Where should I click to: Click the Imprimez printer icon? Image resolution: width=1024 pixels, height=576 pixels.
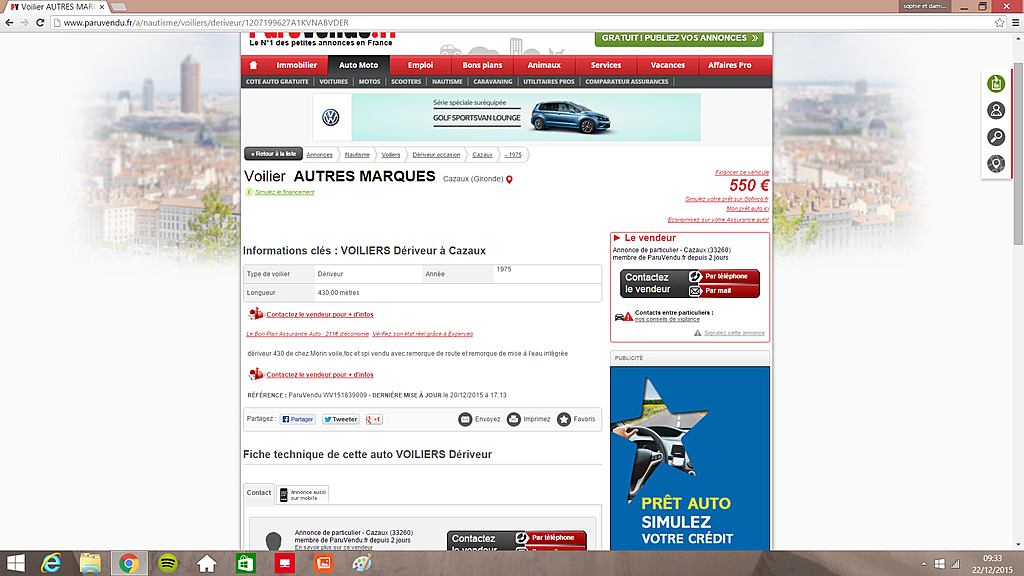(x=514, y=419)
